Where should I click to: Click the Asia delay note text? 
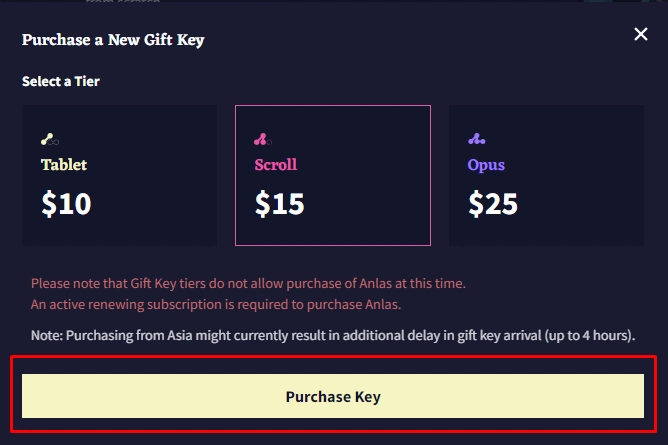click(x=333, y=336)
